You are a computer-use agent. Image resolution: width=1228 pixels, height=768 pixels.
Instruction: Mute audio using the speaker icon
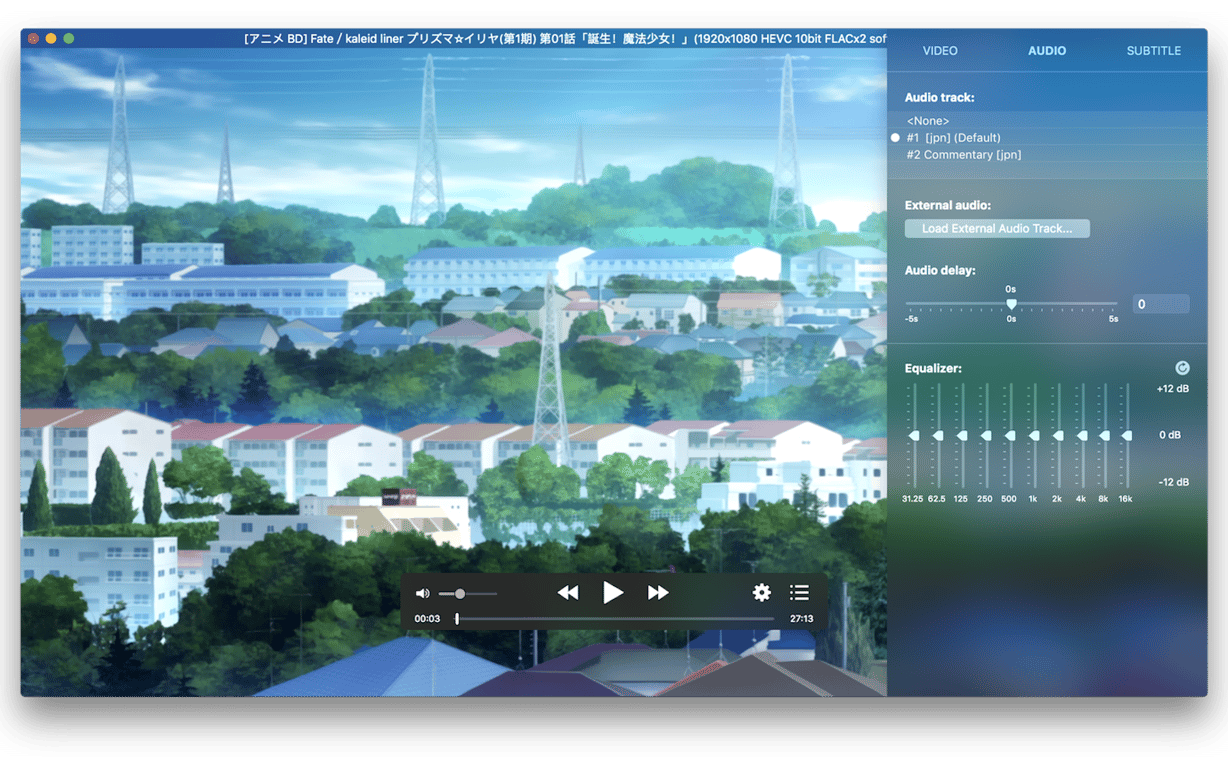pos(422,592)
